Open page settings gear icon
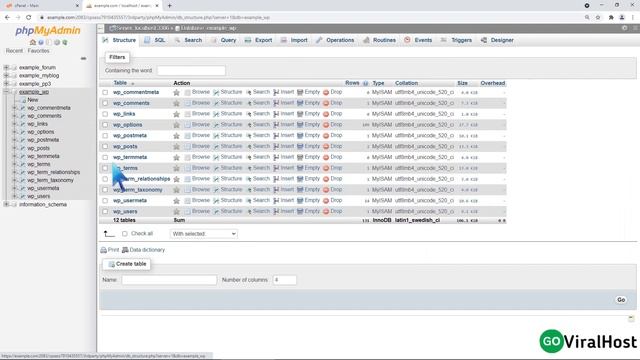This screenshot has width=640, height=360. click(624, 28)
